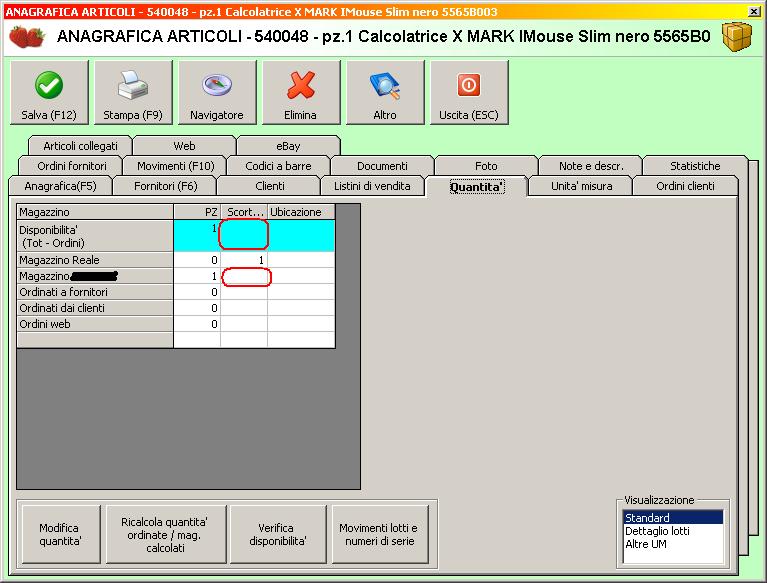
Task: Click Ricalcola quantita' ordinate button
Action: click(165, 534)
